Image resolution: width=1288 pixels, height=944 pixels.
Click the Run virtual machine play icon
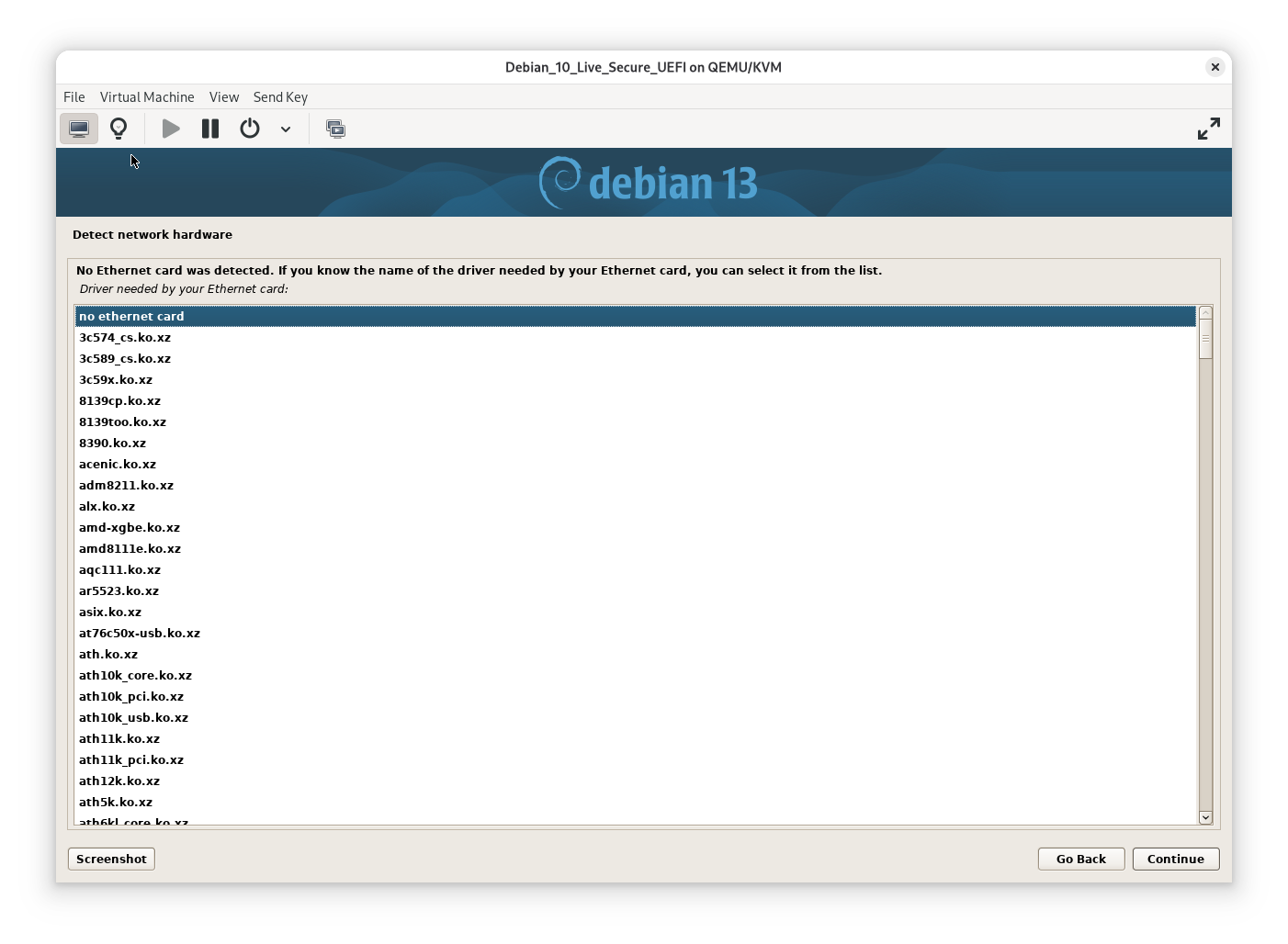171,129
